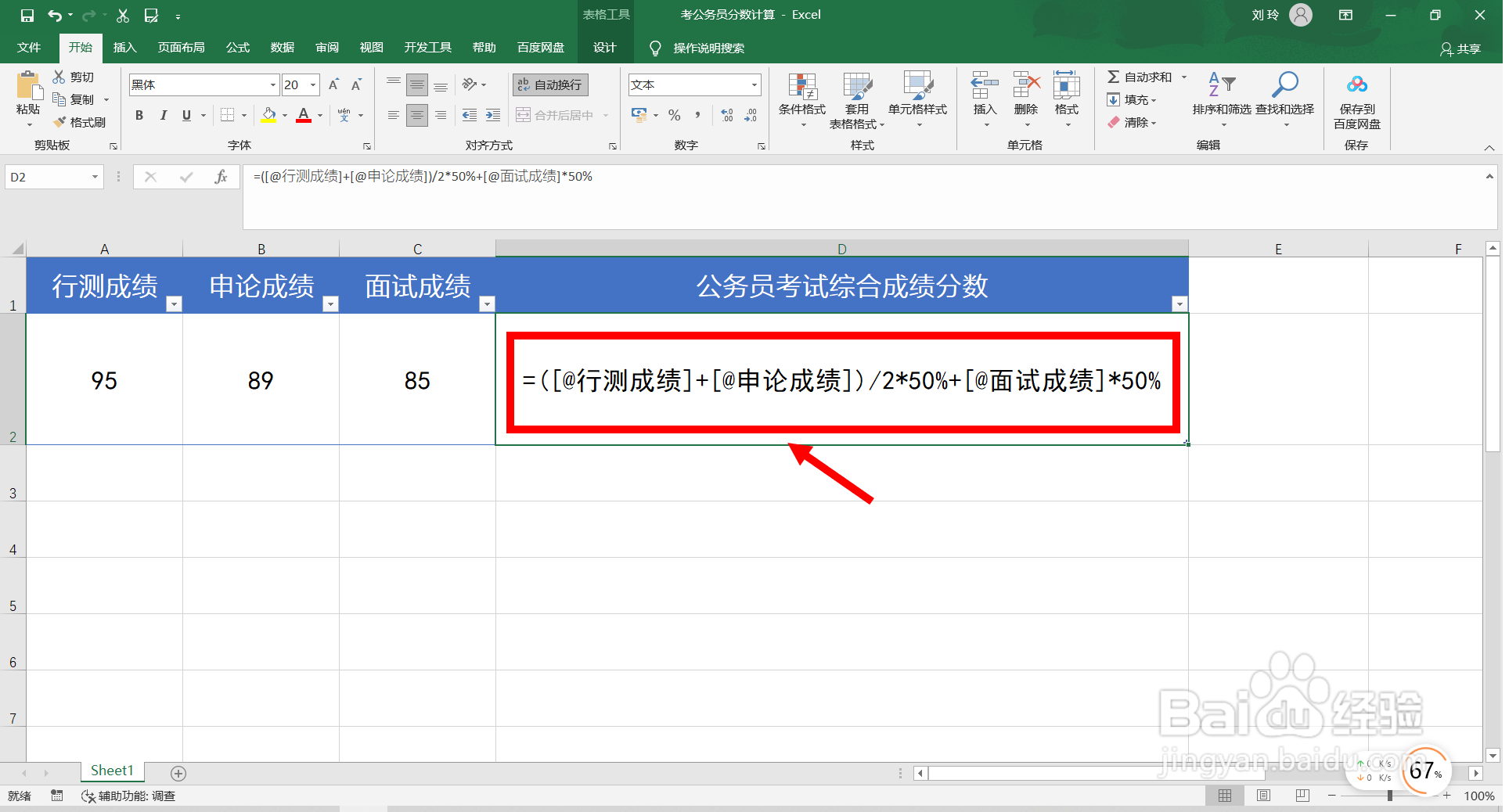The image size is (1509, 812).
Task: Open the number format dropdown showing 文本
Action: click(x=753, y=84)
